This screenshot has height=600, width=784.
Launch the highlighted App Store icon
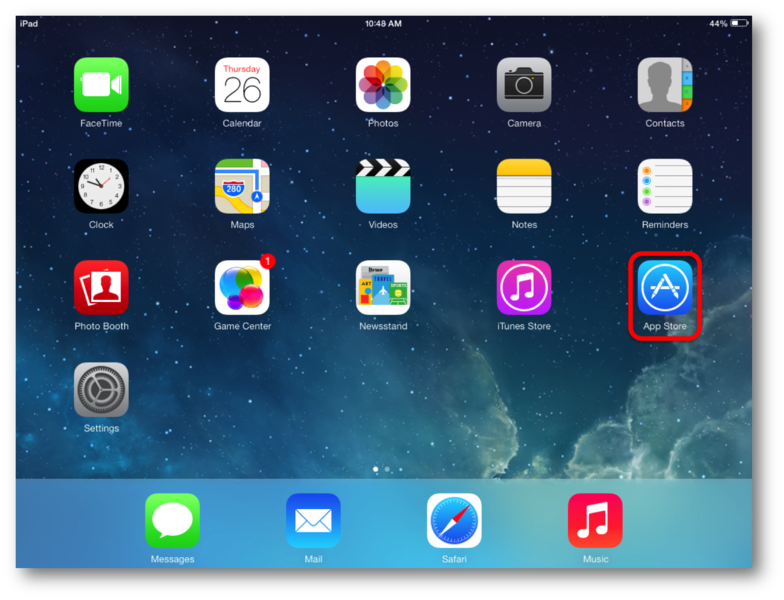665,288
